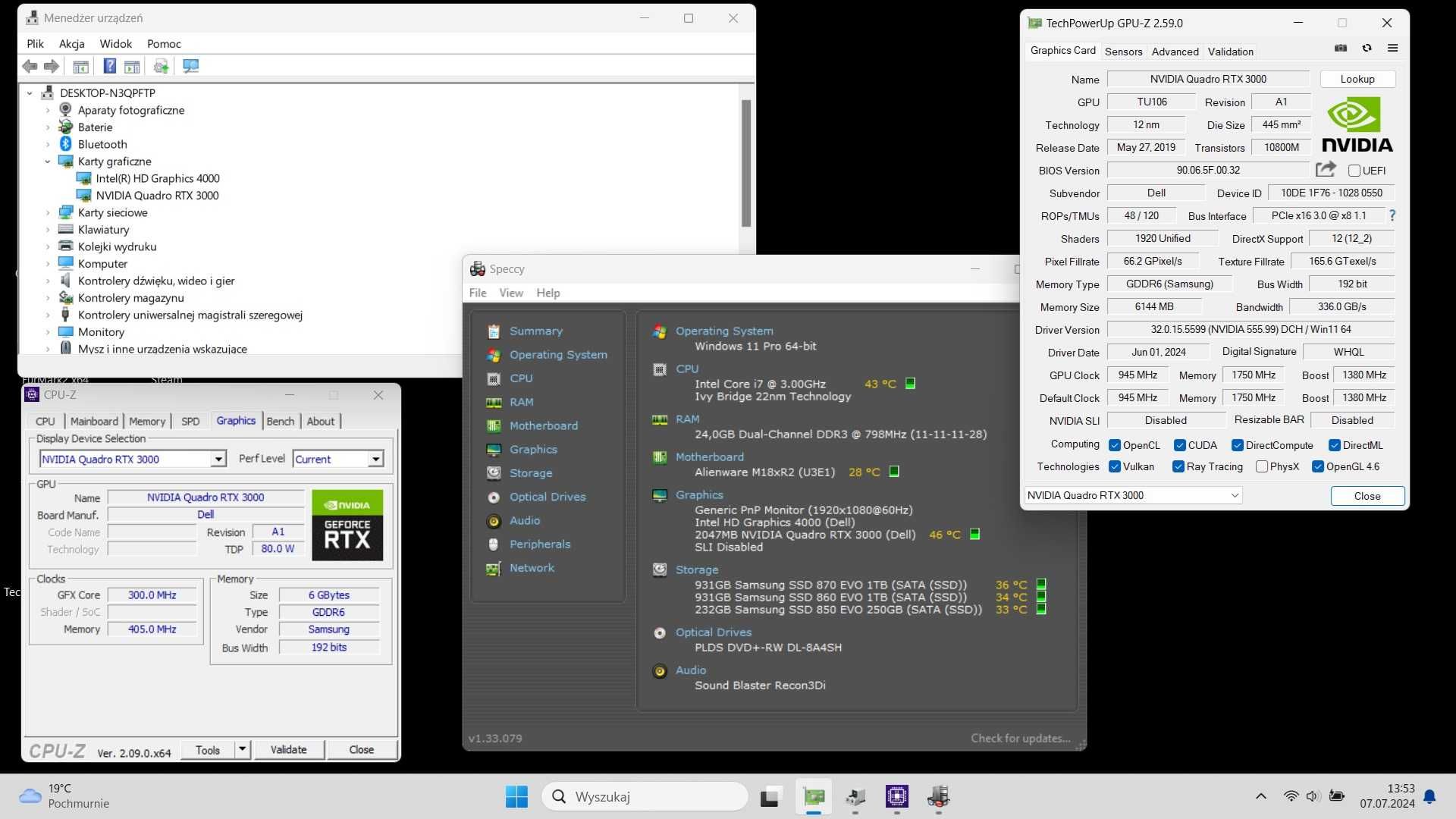Toggle the Ray Tracing checkbox in GPU-Z
1456x819 pixels.
[x=1178, y=466]
